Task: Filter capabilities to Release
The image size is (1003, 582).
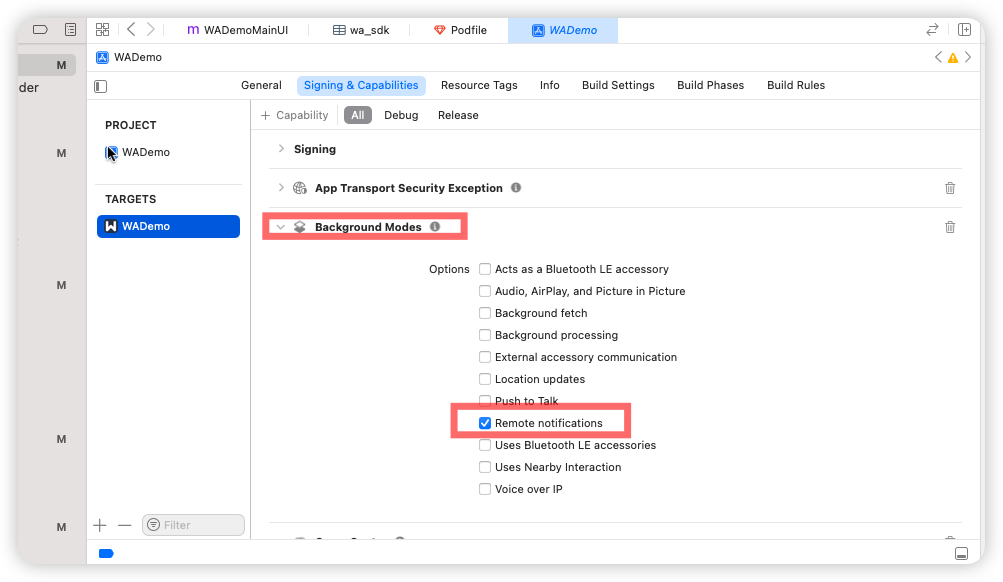Action: click(x=458, y=115)
